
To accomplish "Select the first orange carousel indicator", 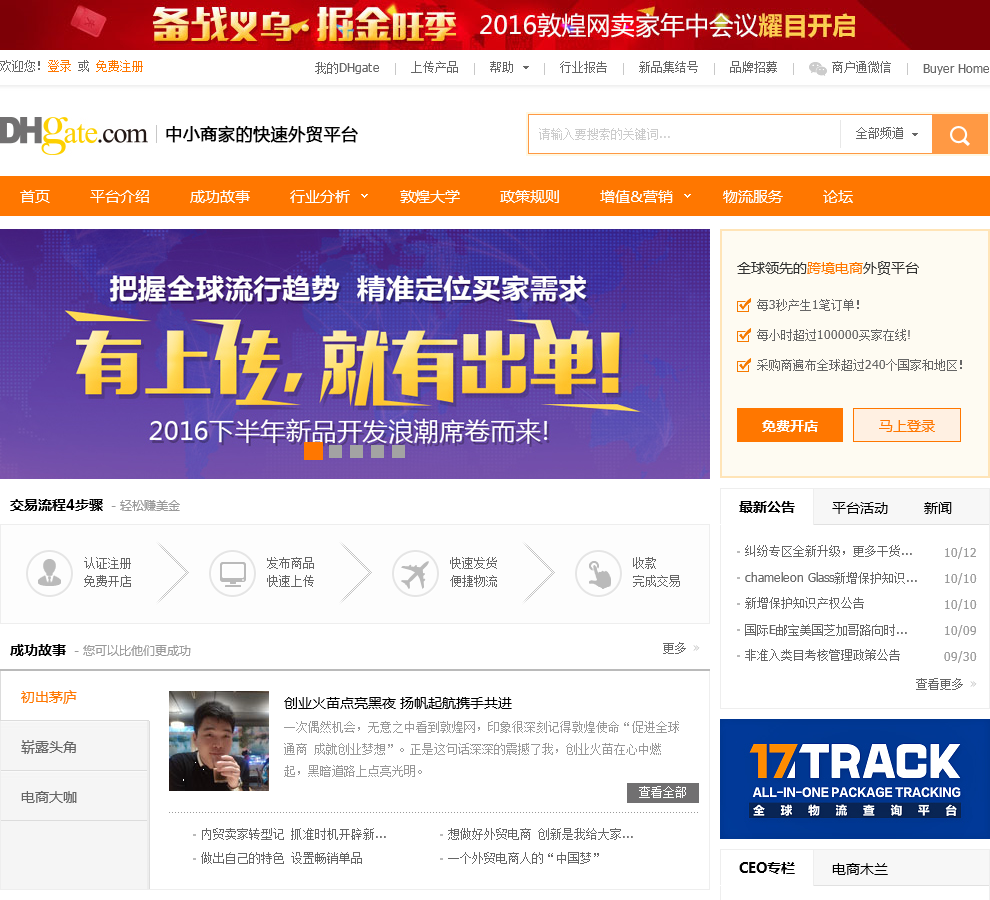I will [x=313, y=451].
